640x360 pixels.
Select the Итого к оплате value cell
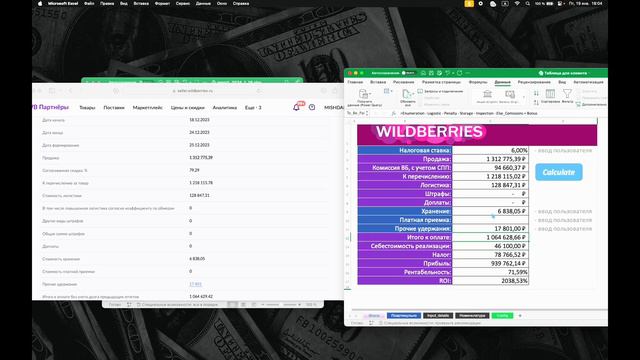click(x=490, y=237)
